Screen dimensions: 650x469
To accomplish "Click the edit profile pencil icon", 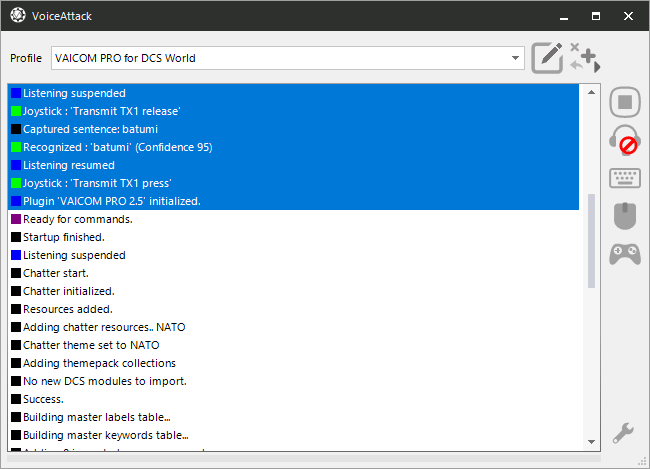I will click(547, 58).
